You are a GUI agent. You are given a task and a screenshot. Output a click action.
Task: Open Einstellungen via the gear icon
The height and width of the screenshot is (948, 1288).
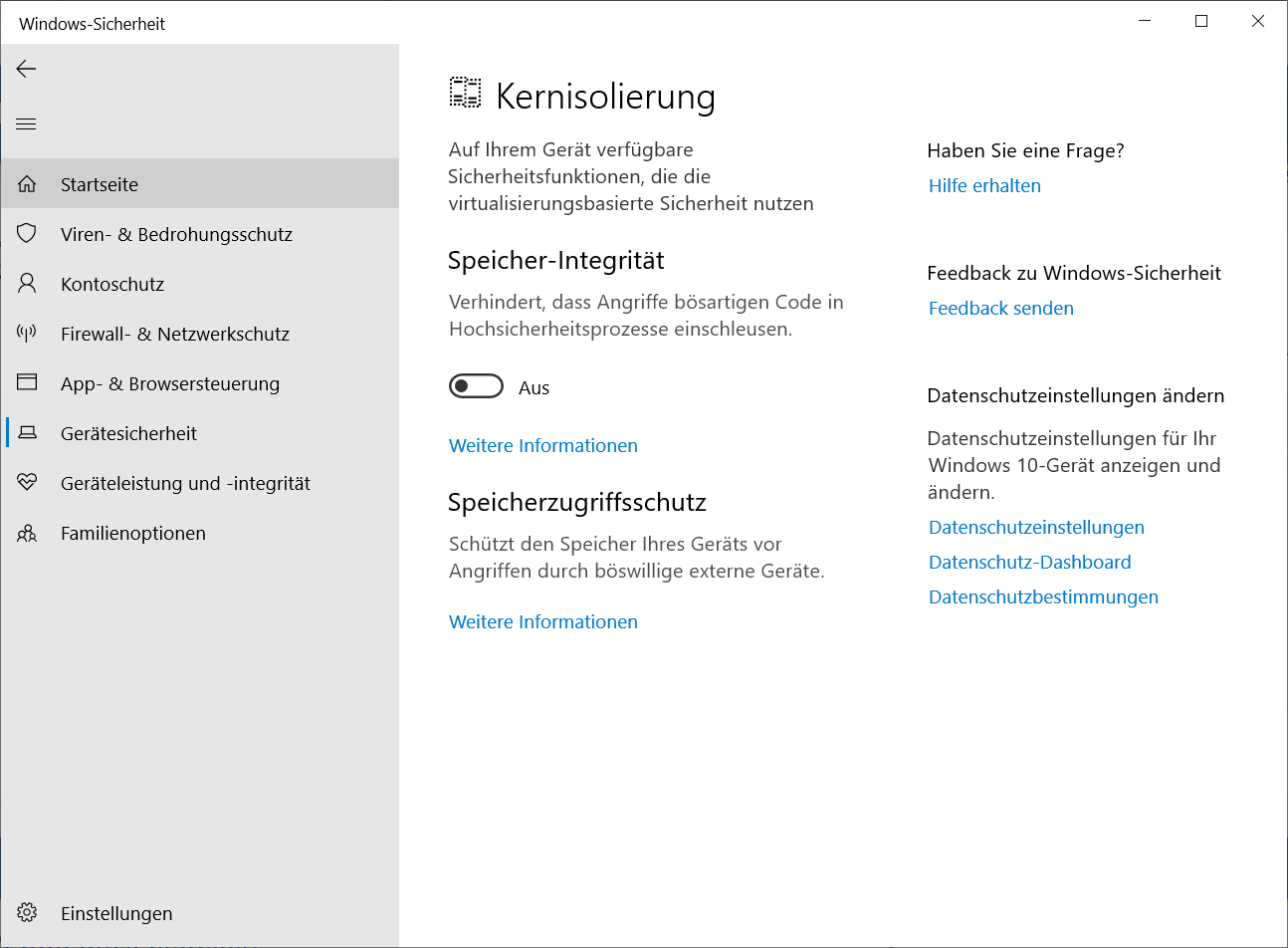click(x=27, y=913)
